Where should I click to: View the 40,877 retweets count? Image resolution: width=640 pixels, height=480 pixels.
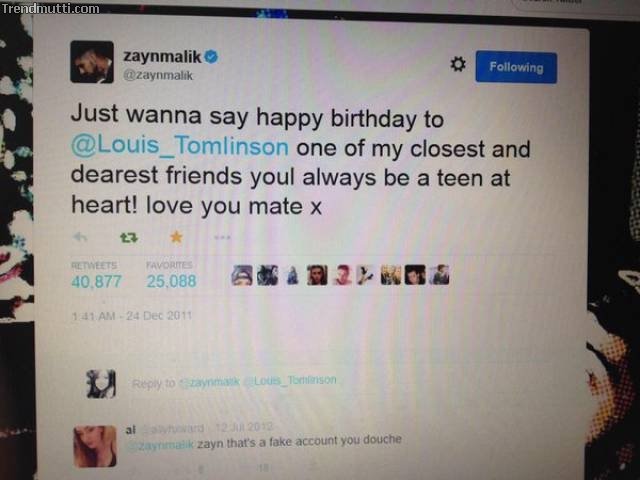[x=96, y=281]
